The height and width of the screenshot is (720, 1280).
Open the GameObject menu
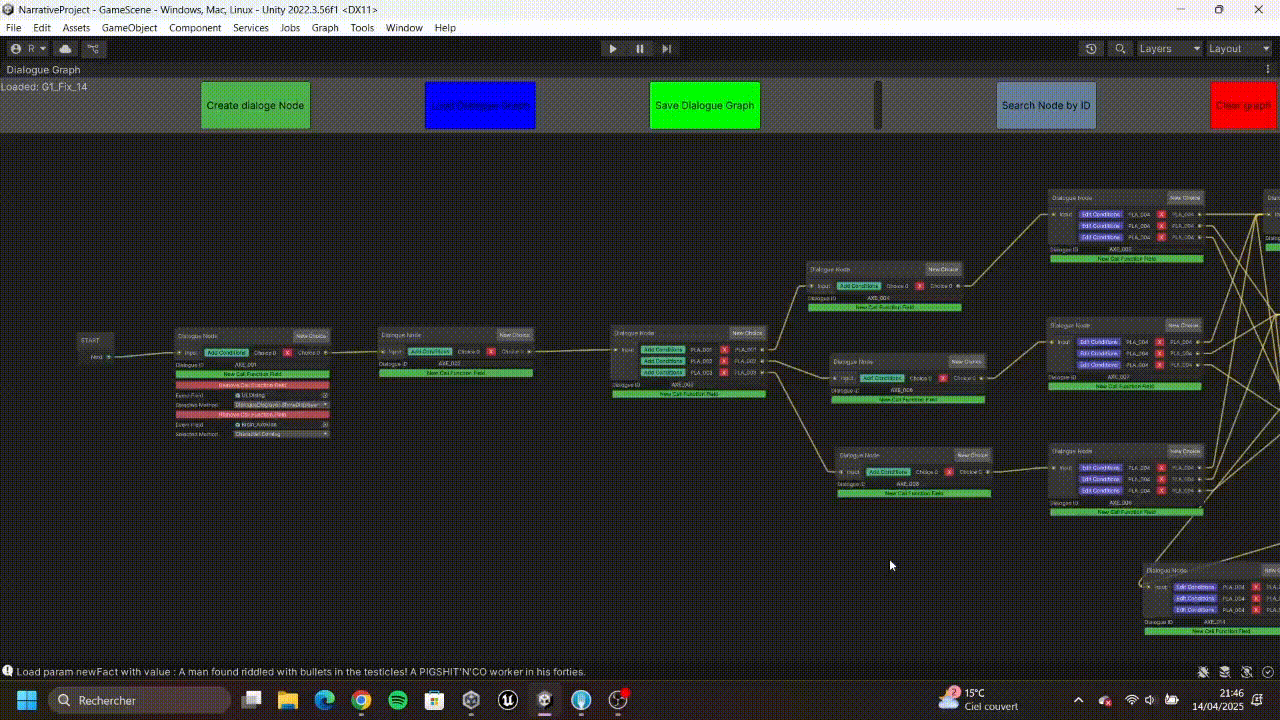(129, 28)
